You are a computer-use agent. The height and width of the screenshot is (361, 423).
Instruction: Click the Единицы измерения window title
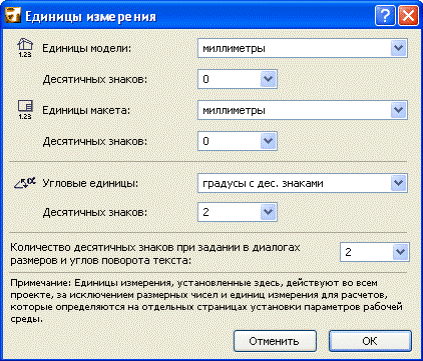[91, 16]
